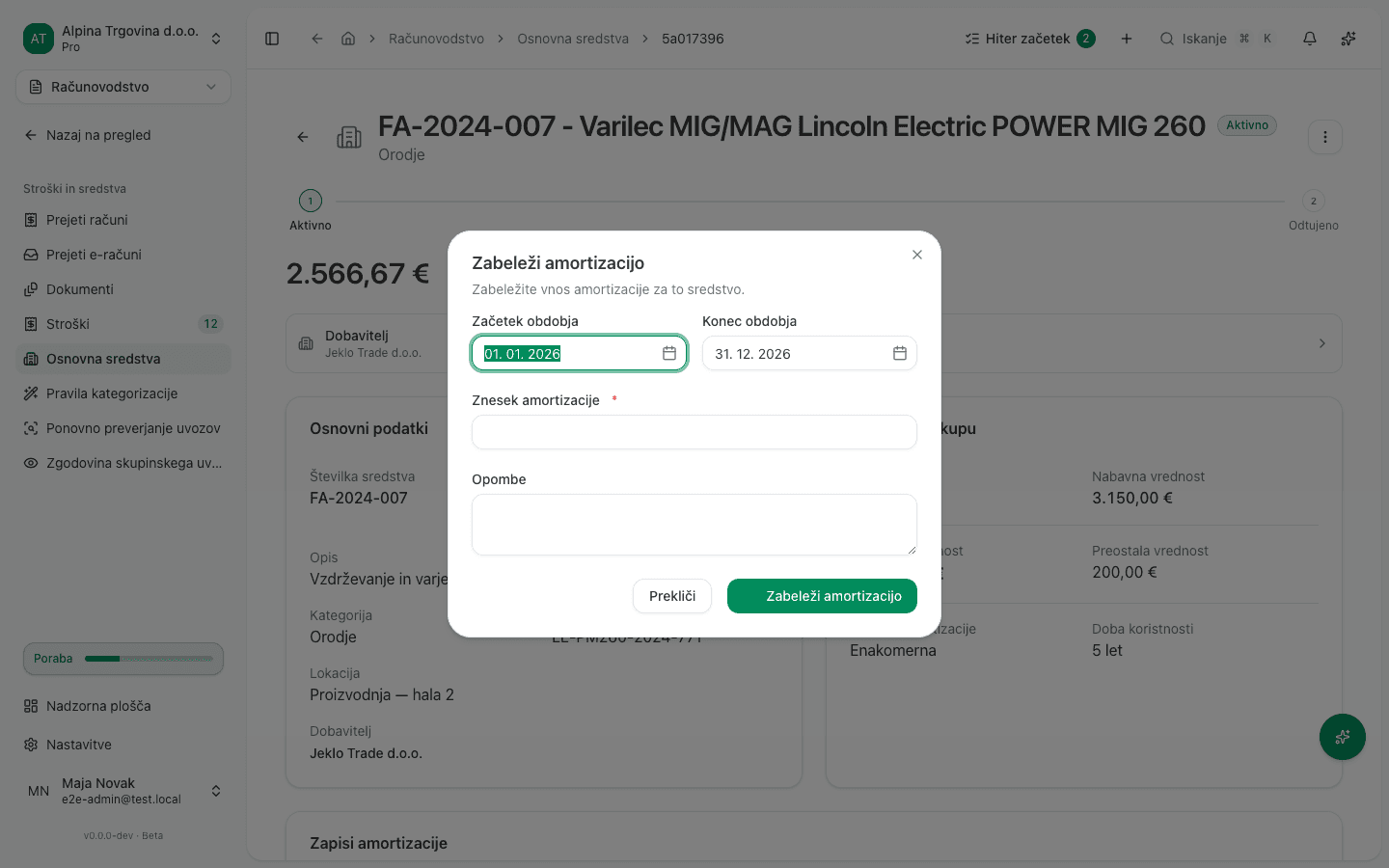
Task: Go back using the breadcrumb arrow
Action: pos(316,39)
